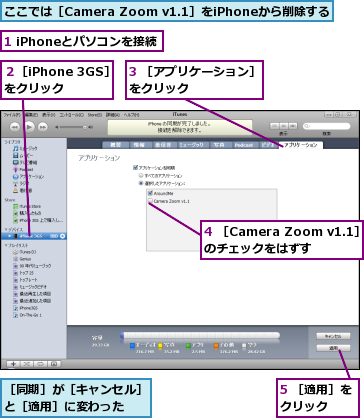The image size is (364, 418).
Task: Switch to the 情報 tab
Action: (x=140, y=145)
